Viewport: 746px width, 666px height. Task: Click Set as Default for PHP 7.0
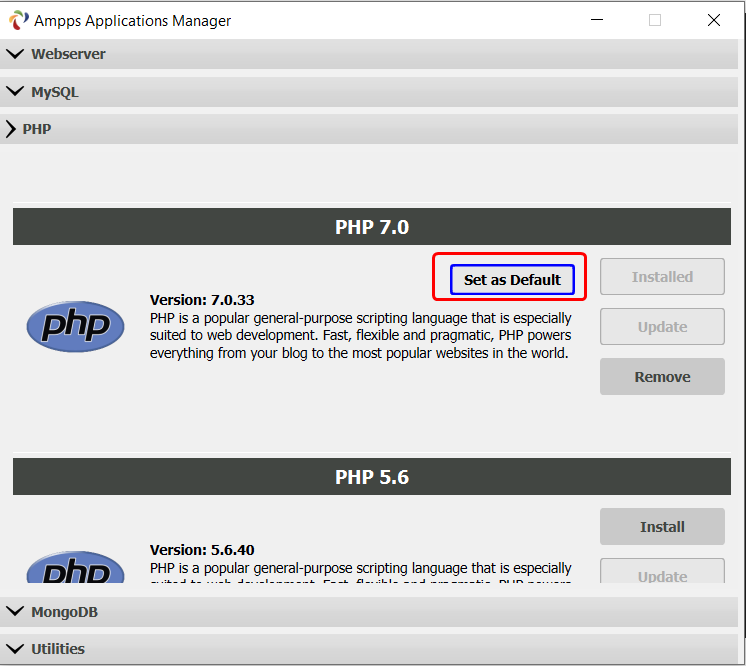pos(512,280)
